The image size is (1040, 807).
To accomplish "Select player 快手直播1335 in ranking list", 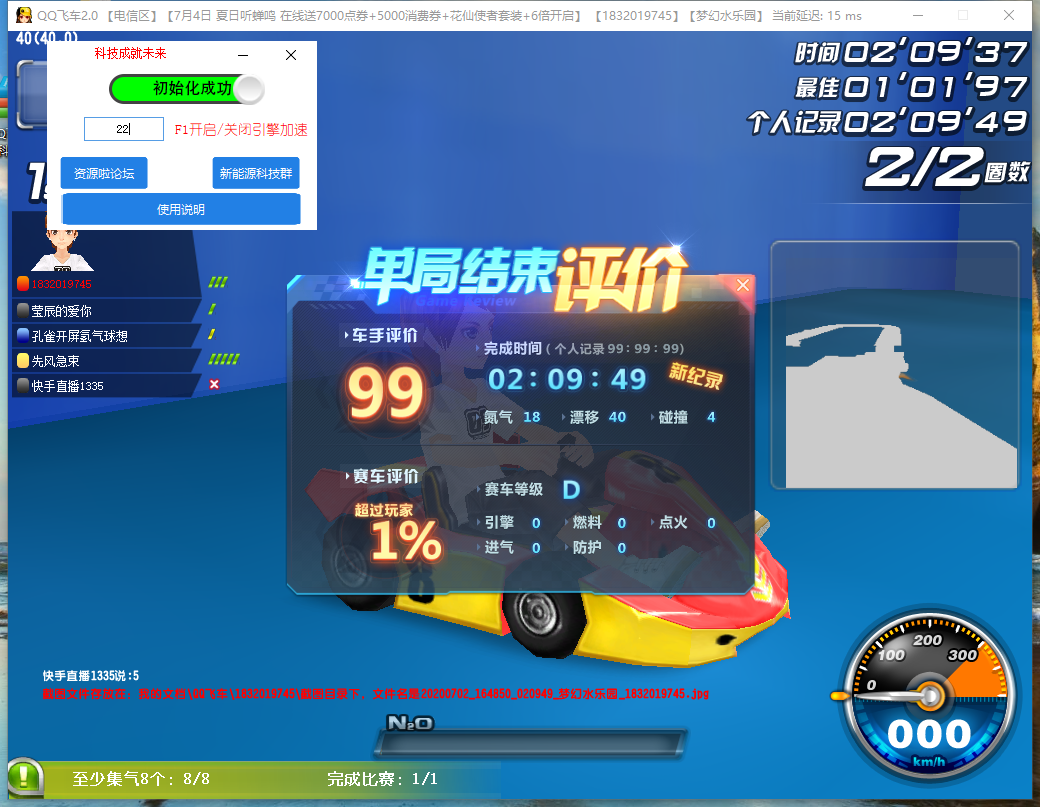I will coord(106,386).
